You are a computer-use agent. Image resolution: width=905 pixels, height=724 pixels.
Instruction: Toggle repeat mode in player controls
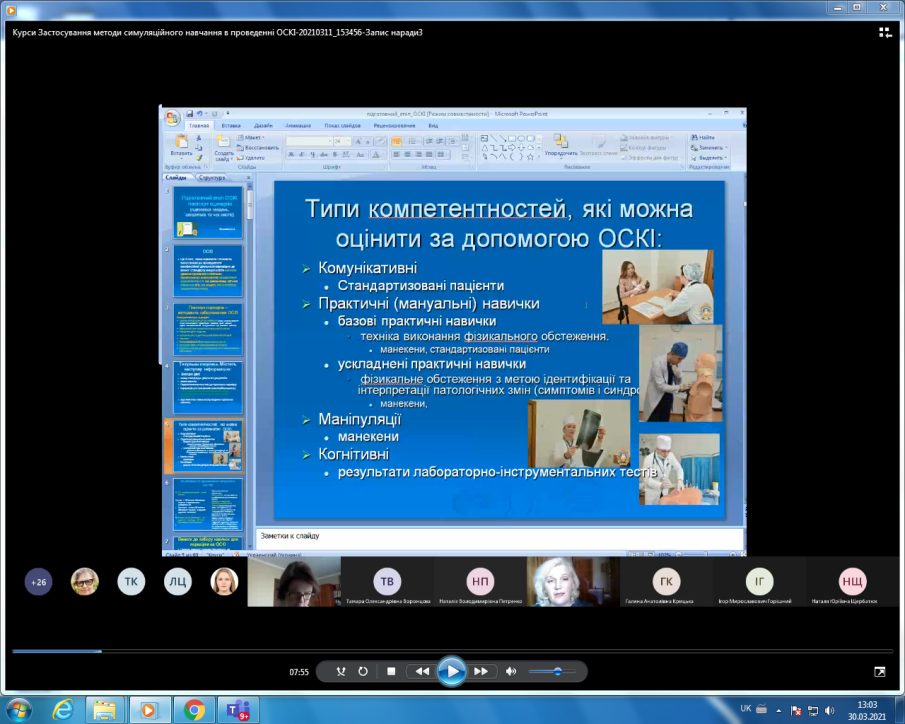pos(363,671)
